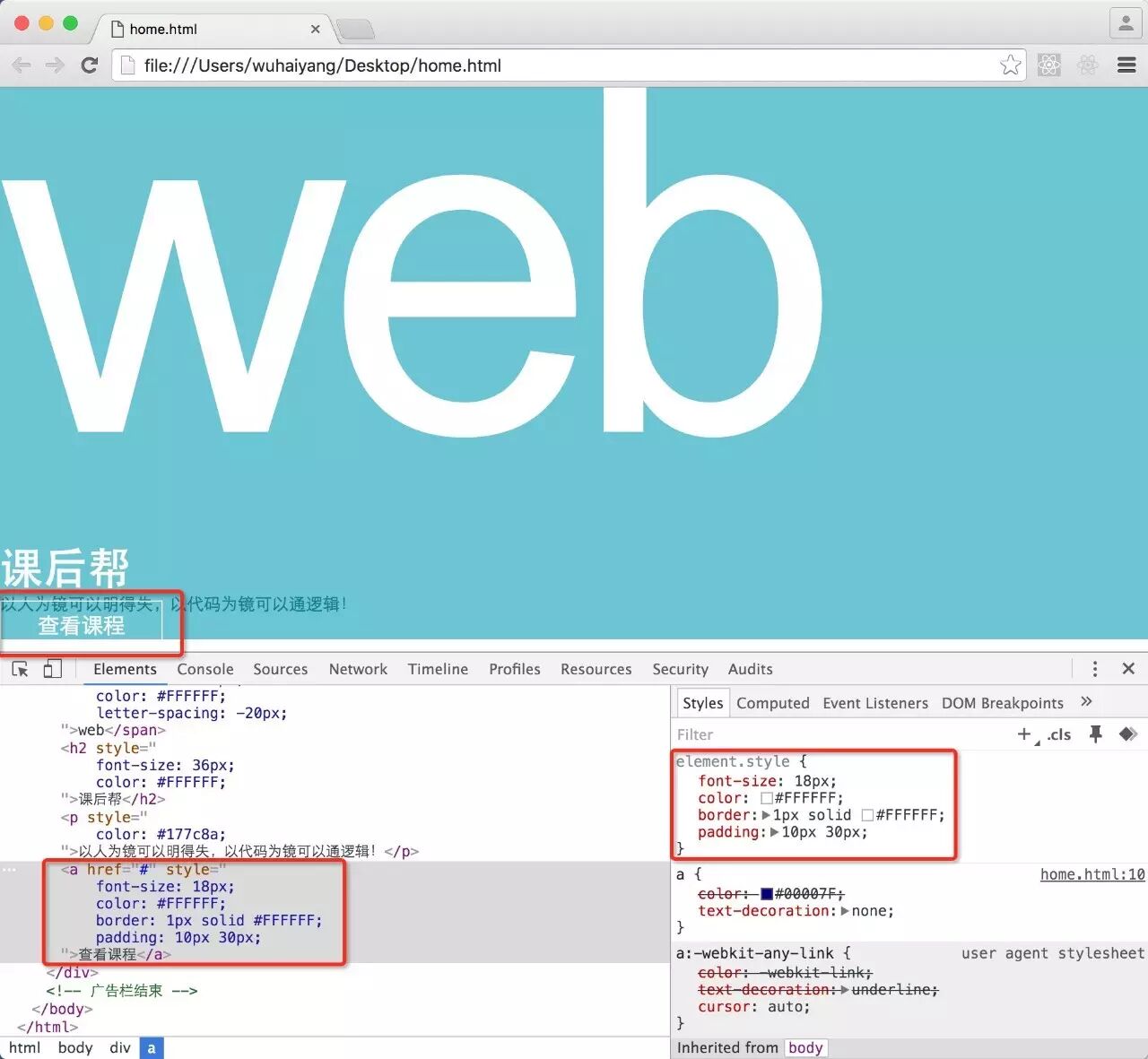1148x1059 pixels.
Task: Select the body breadcrumb in the DOM path
Action: [x=75, y=1047]
